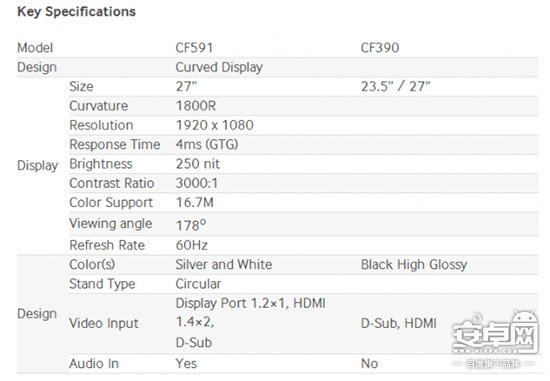The height and width of the screenshot is (381, 550).
Task: Click the 60Hz refresh rate value
Action: pyautogui.click(x=192, y=245)
